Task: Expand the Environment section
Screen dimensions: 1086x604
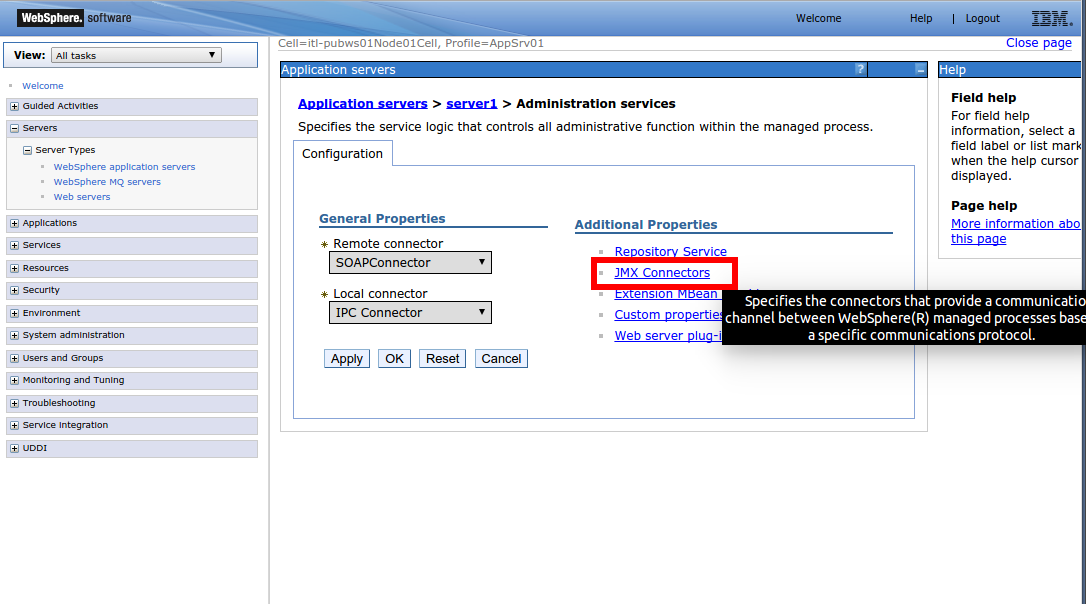Action: point(14,313)
